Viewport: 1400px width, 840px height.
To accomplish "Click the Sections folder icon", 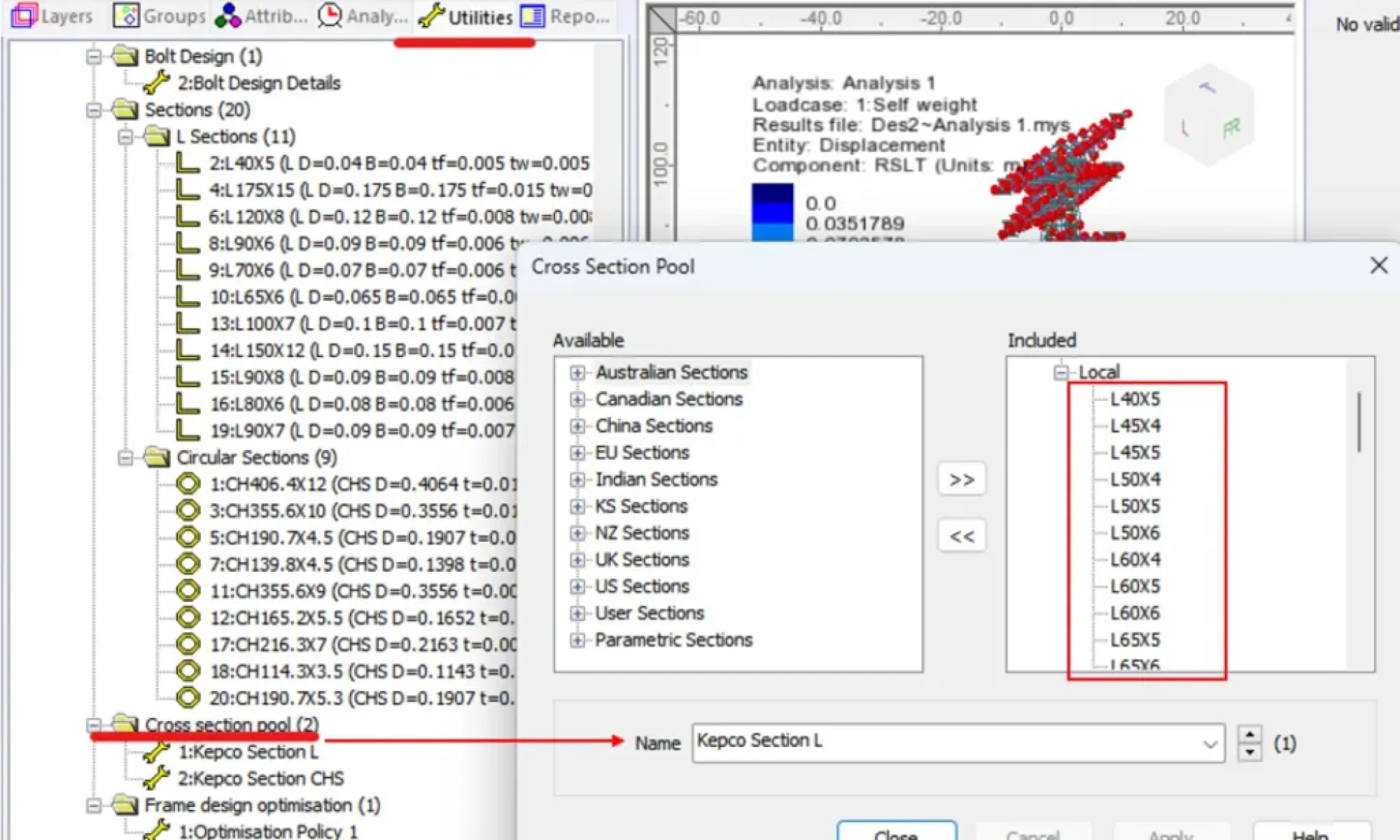I will [125, 110].
